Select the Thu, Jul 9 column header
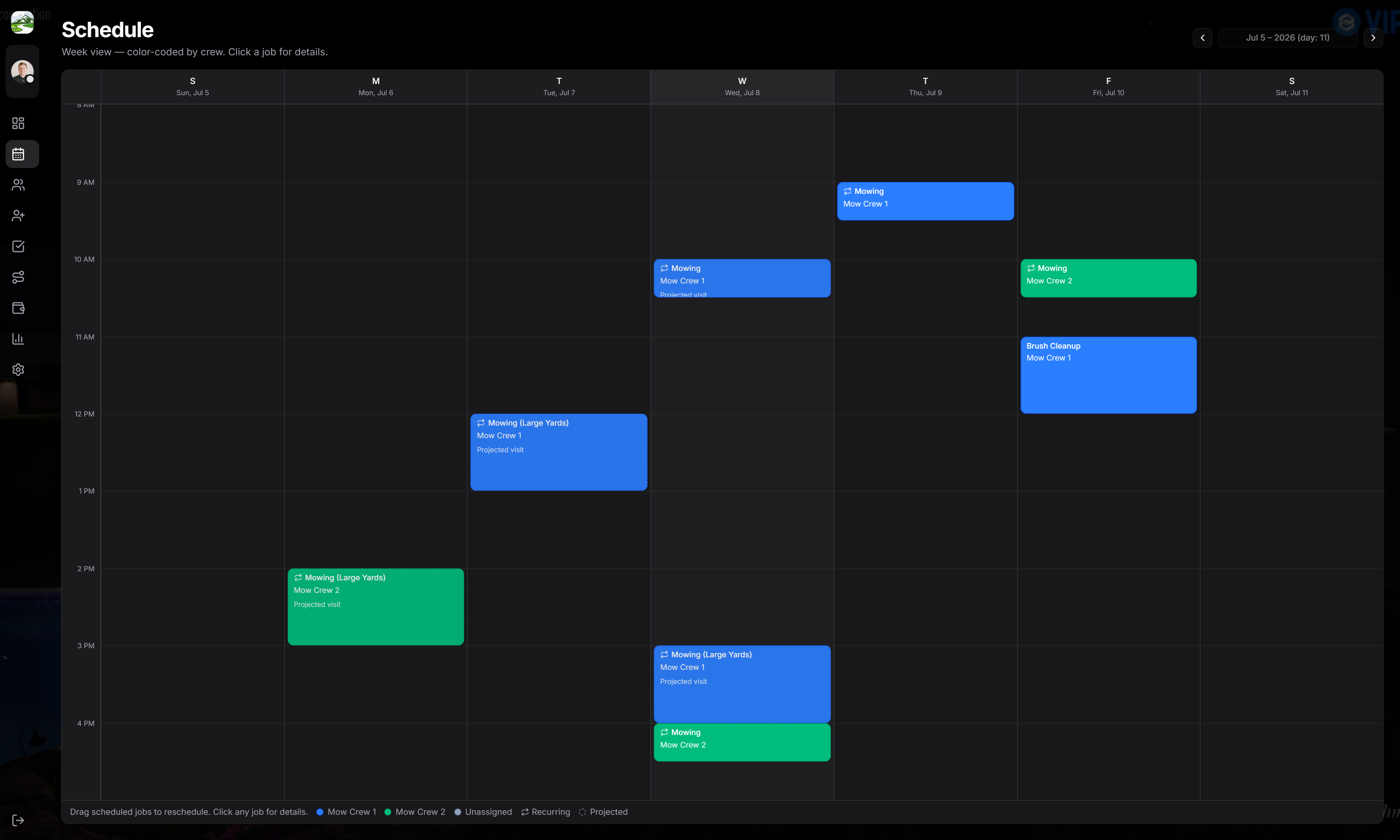This screenshot has width=1400, height=840. (x=925, y=86)
